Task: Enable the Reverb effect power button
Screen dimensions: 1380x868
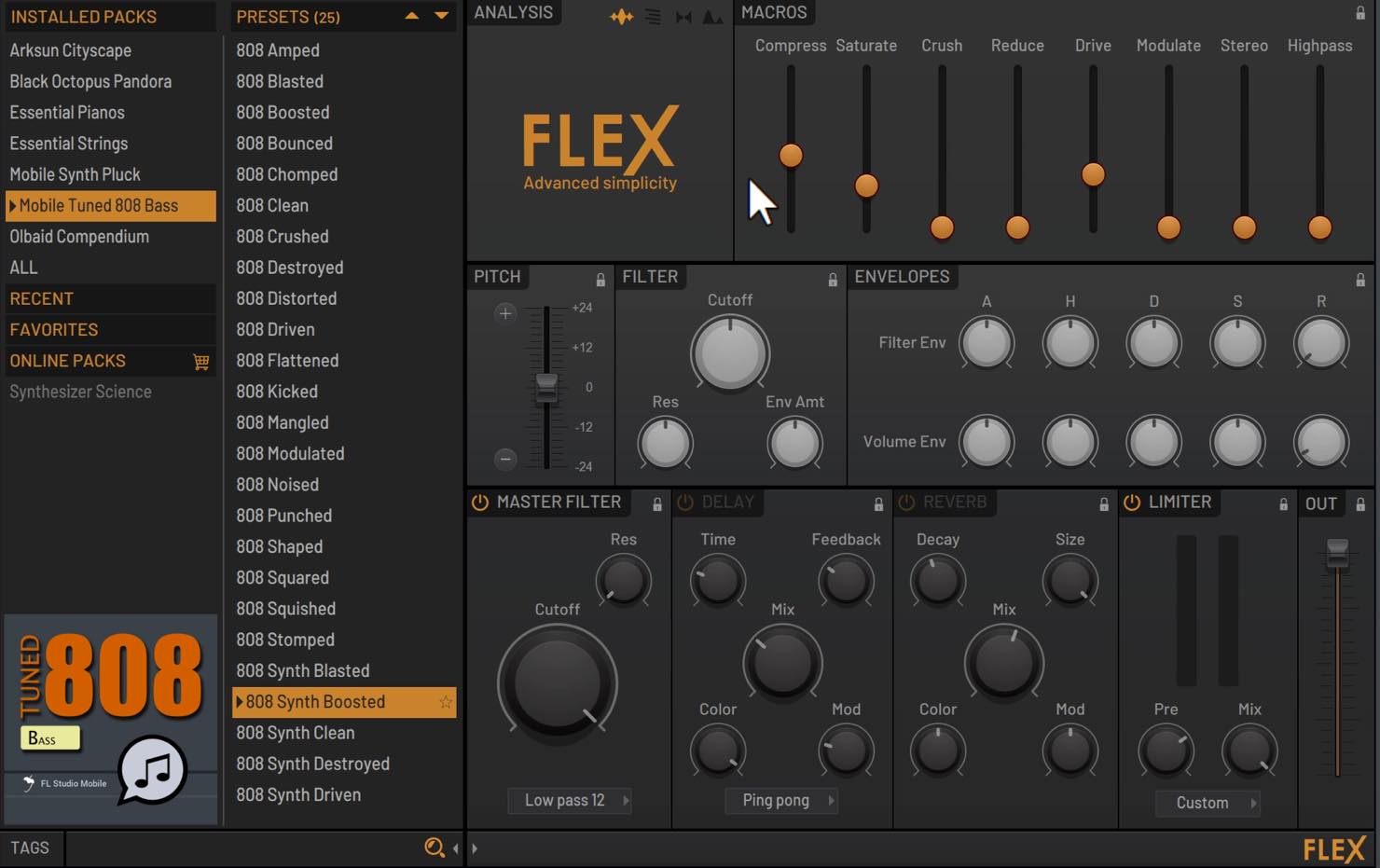Action: click(906, 503)
